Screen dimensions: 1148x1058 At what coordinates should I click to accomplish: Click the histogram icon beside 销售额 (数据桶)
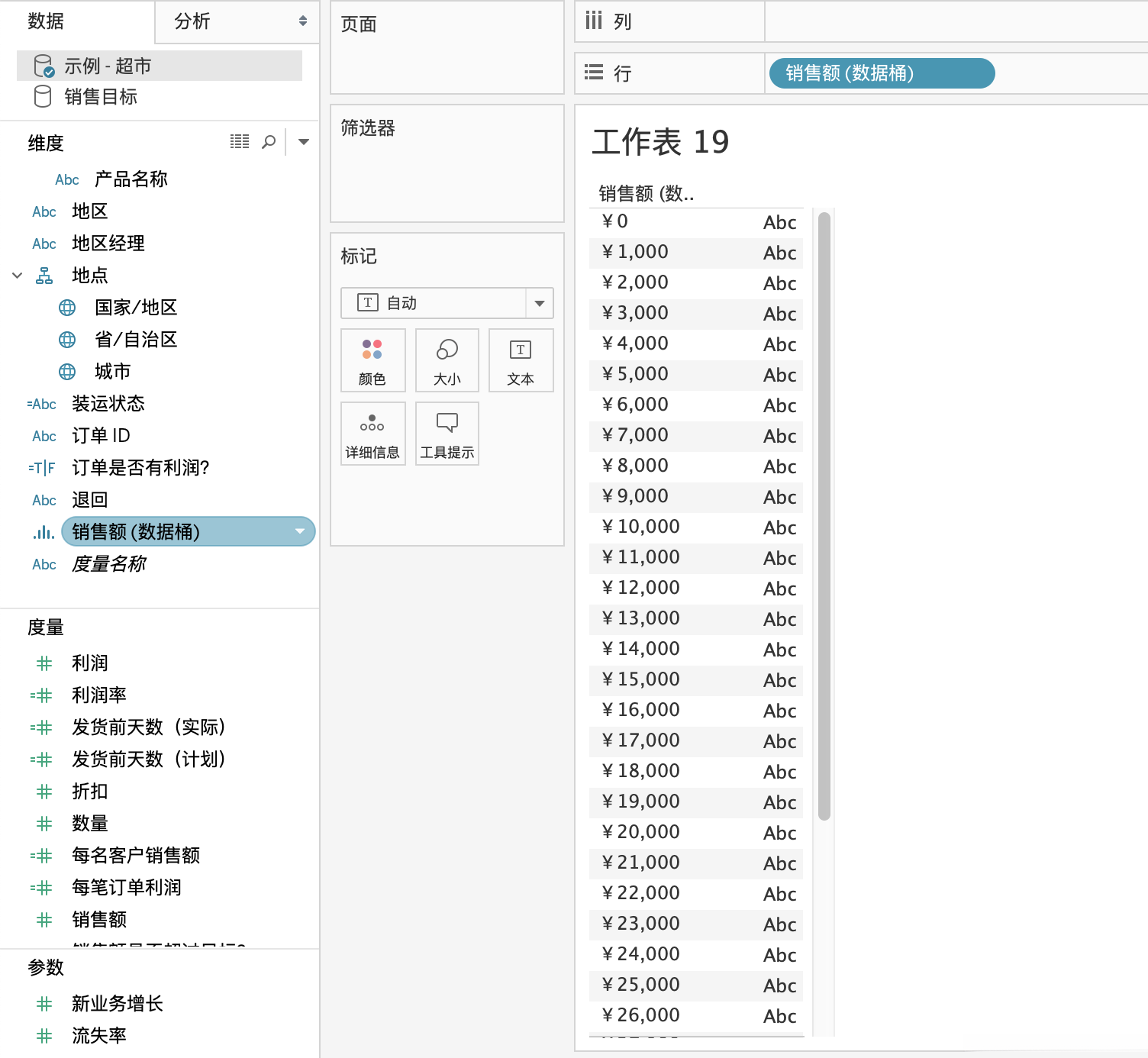pos(44,532)
